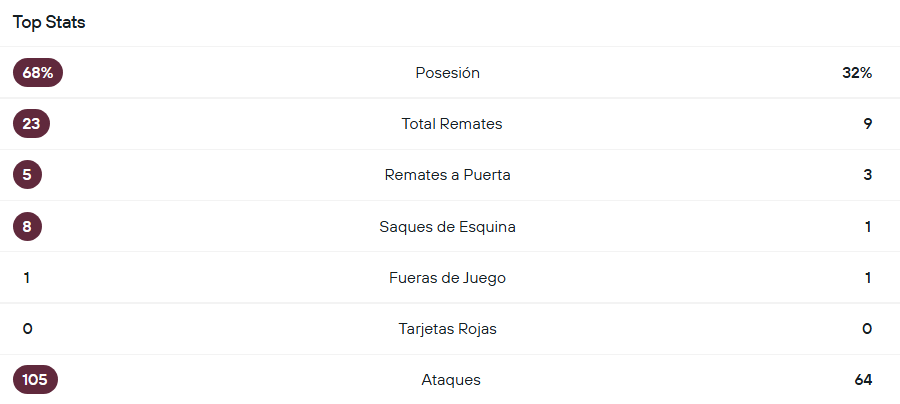The height and width of the screenshot is (404, 900).
Task: Click the 23 total shots badge
Action: 31,124
